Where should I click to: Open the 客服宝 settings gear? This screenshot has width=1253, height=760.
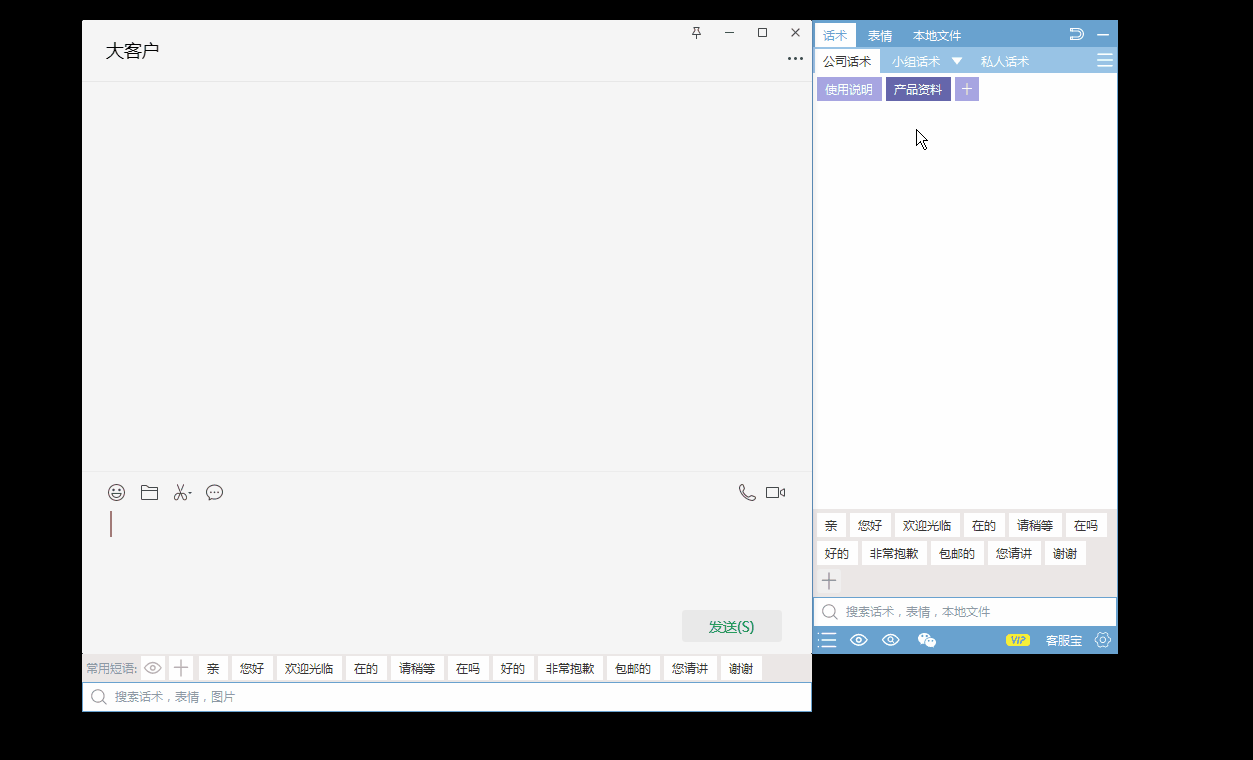pos(1102,640)
